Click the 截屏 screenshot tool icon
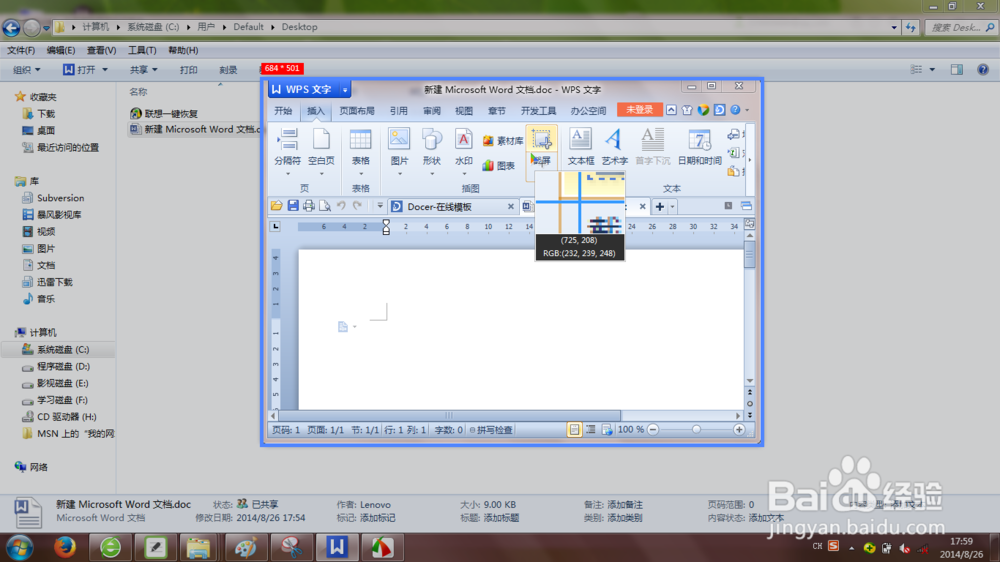 [541, 139]
